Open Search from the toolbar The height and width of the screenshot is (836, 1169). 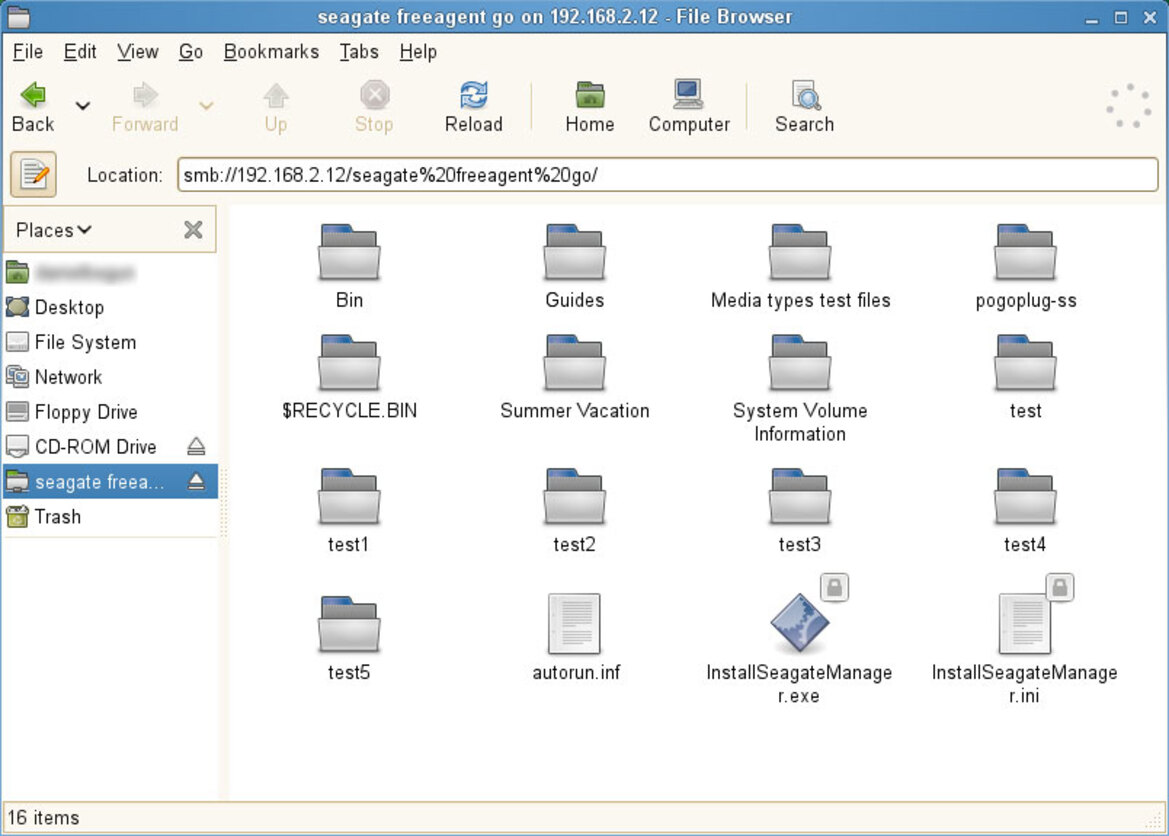(804, 106)
